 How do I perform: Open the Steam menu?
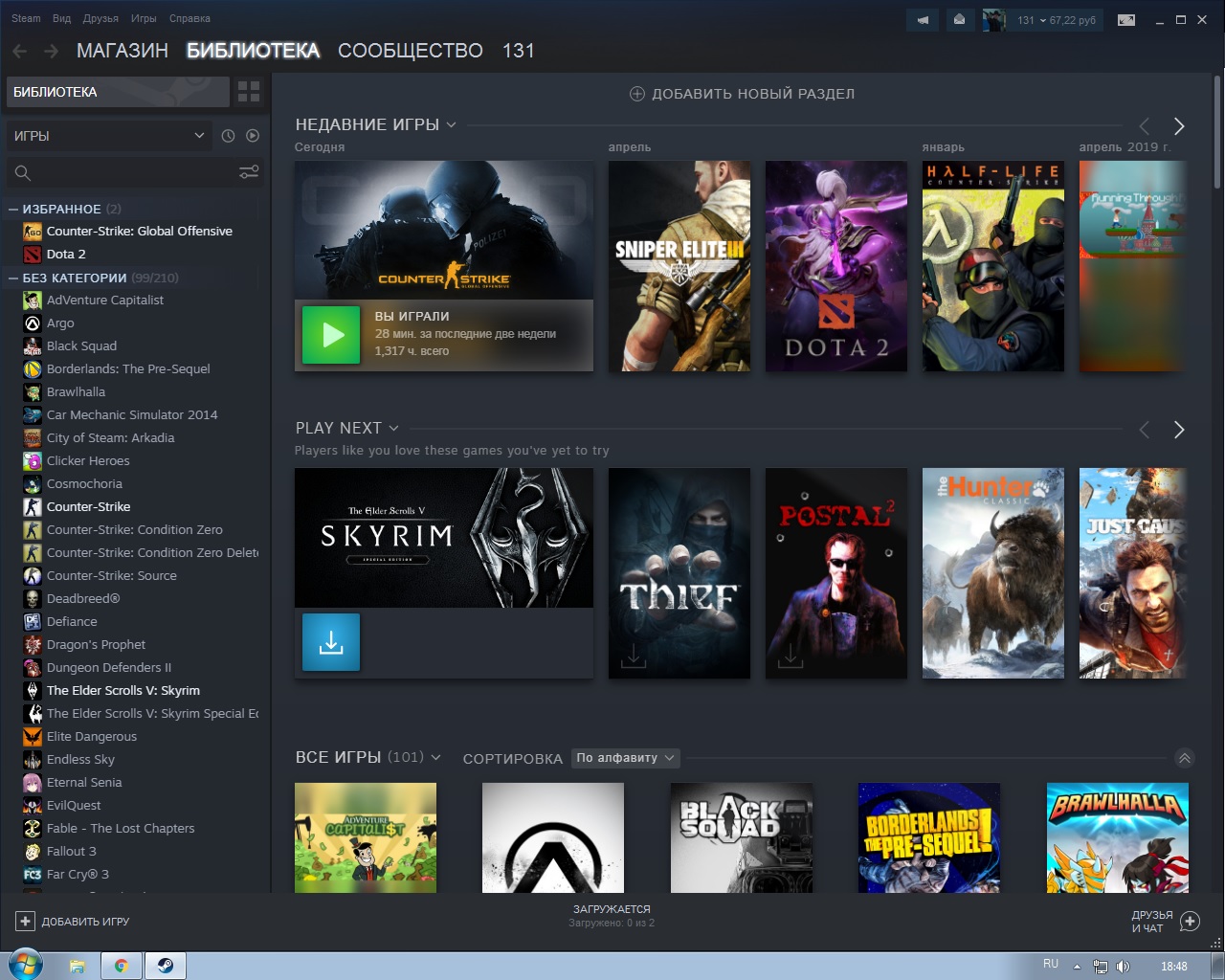tap(26, 18)
